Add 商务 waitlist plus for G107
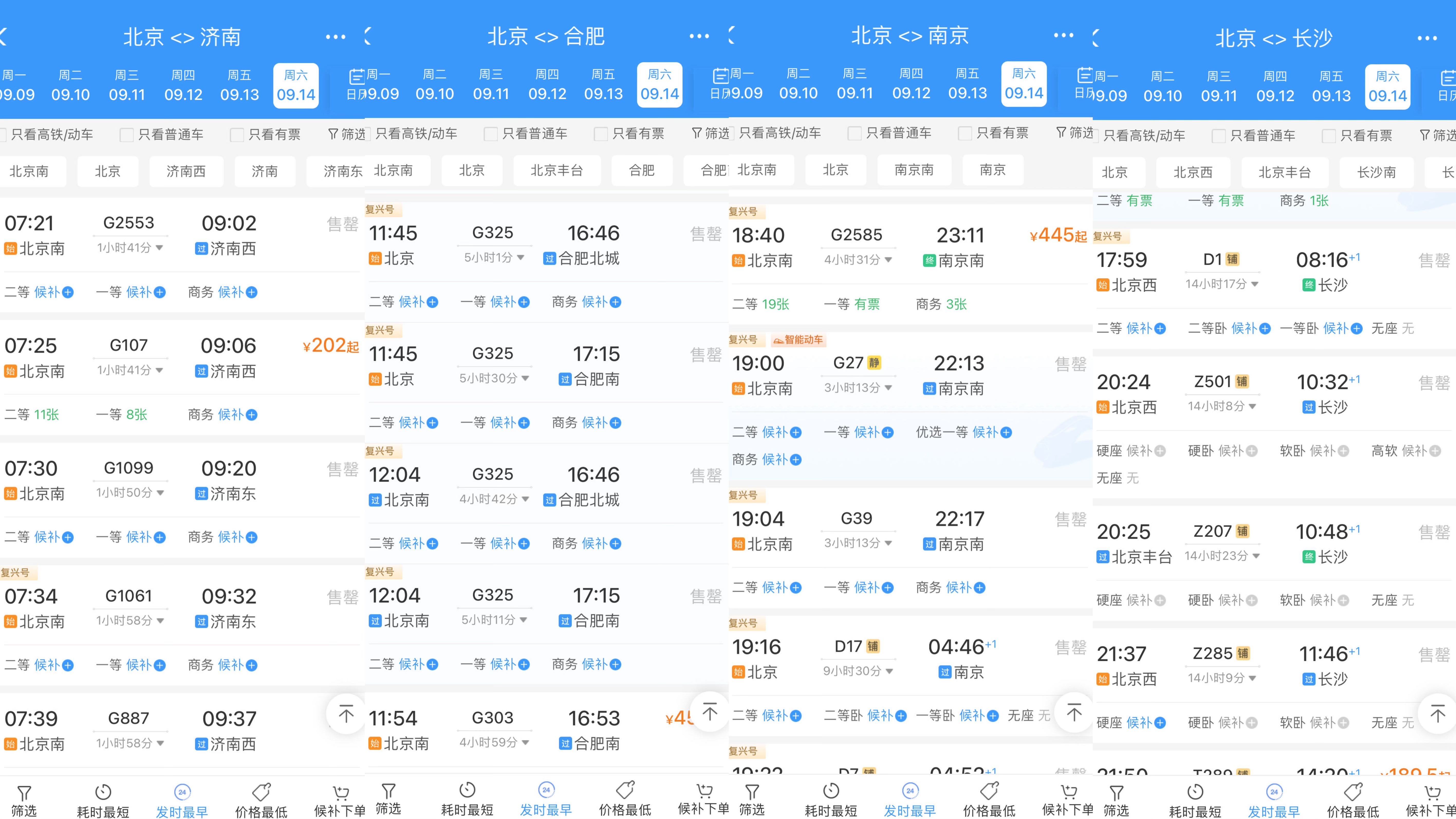This screenshot has height=819, width=1456. [252, 415]
